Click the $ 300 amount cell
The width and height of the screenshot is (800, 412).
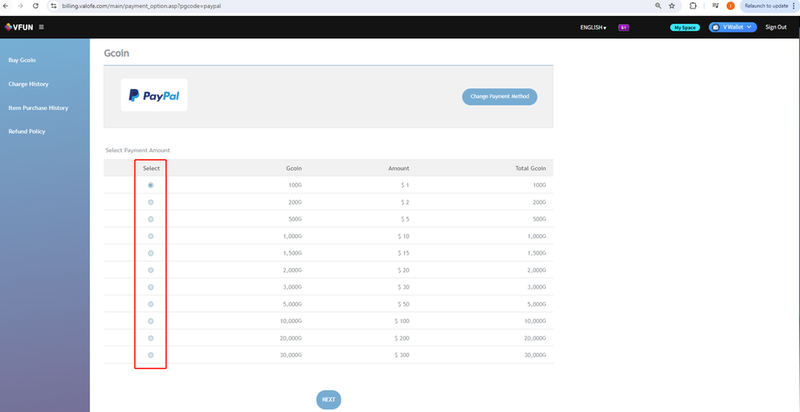coord(402,355)
